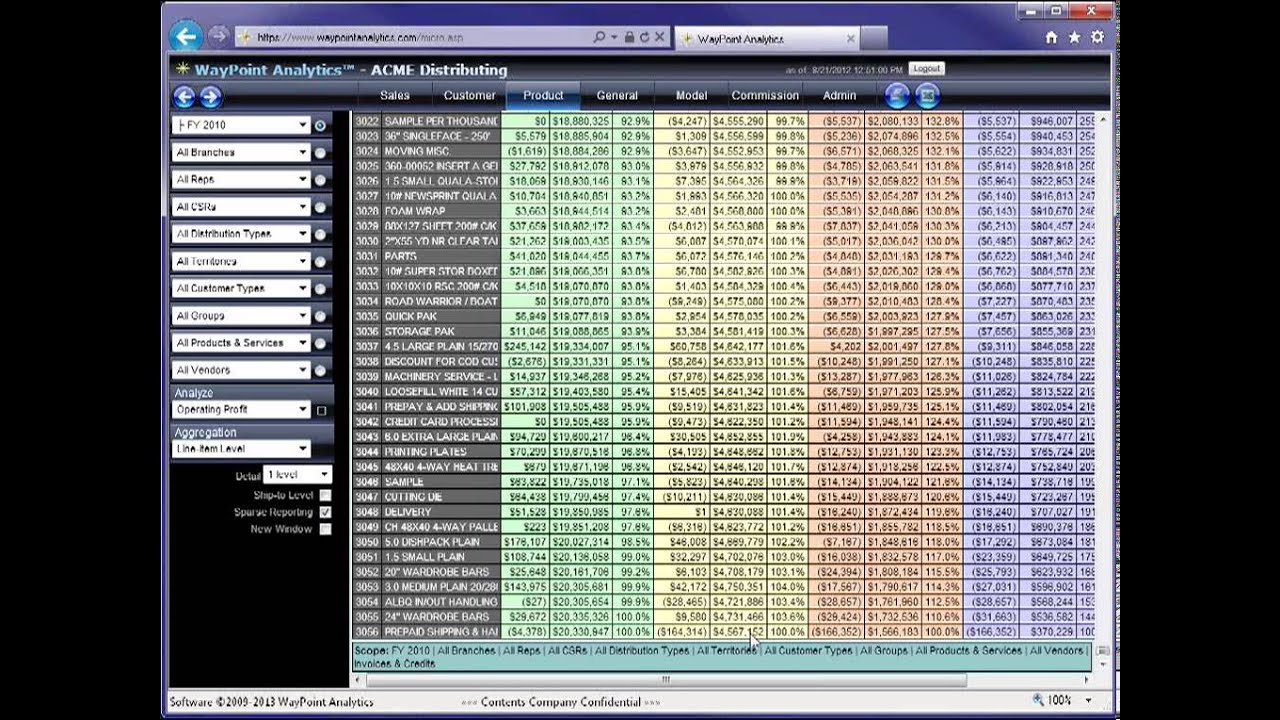Click the WayPoint app forward arrow icon
1280x720 pixels.
(x=210, y=96)
